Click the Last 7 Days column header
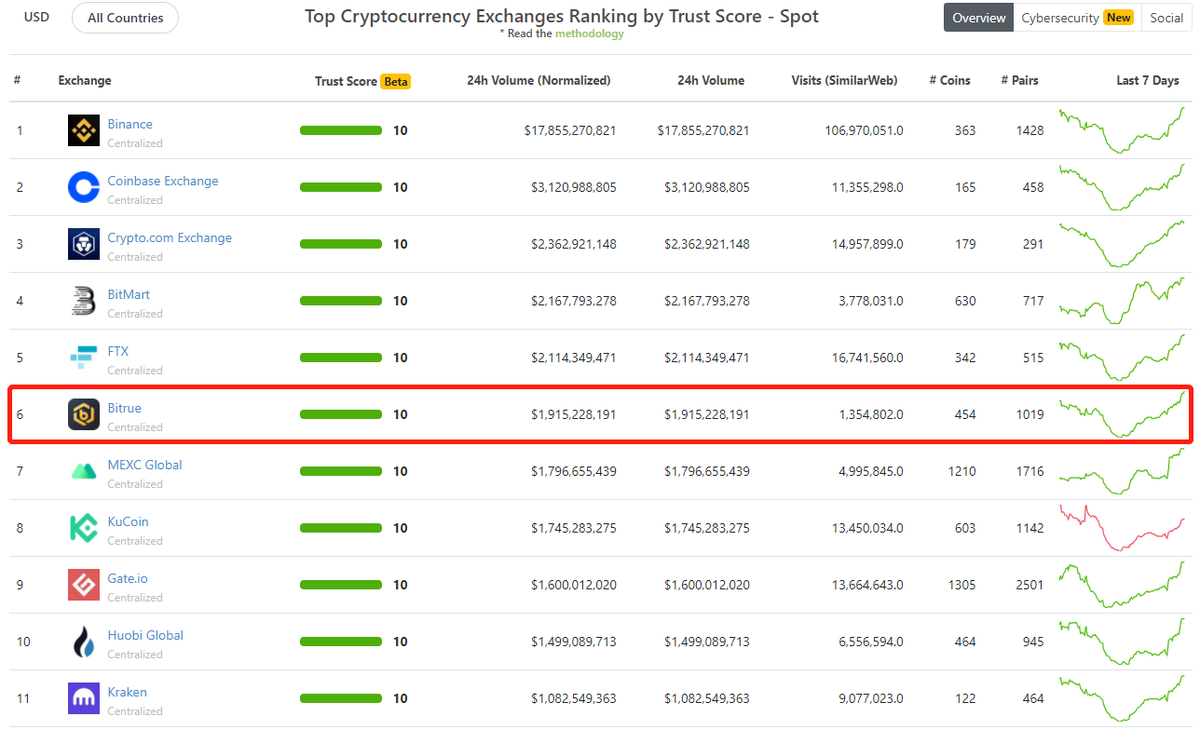This screenshot has height=730, width=1200. point(1148,81)
